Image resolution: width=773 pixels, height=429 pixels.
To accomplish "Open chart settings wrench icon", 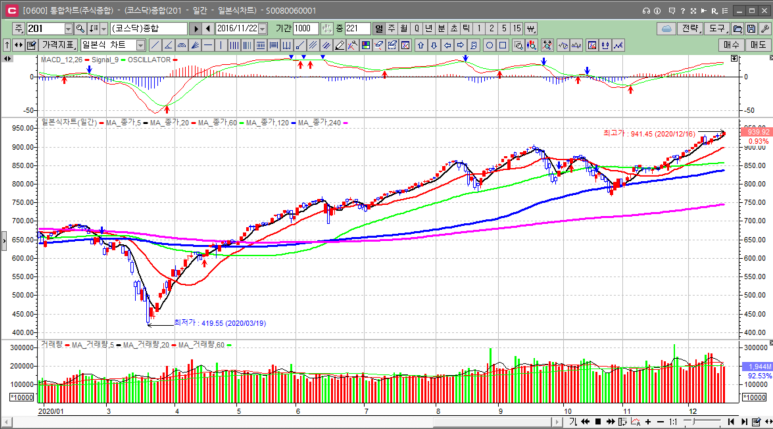I will coord(765,29).
